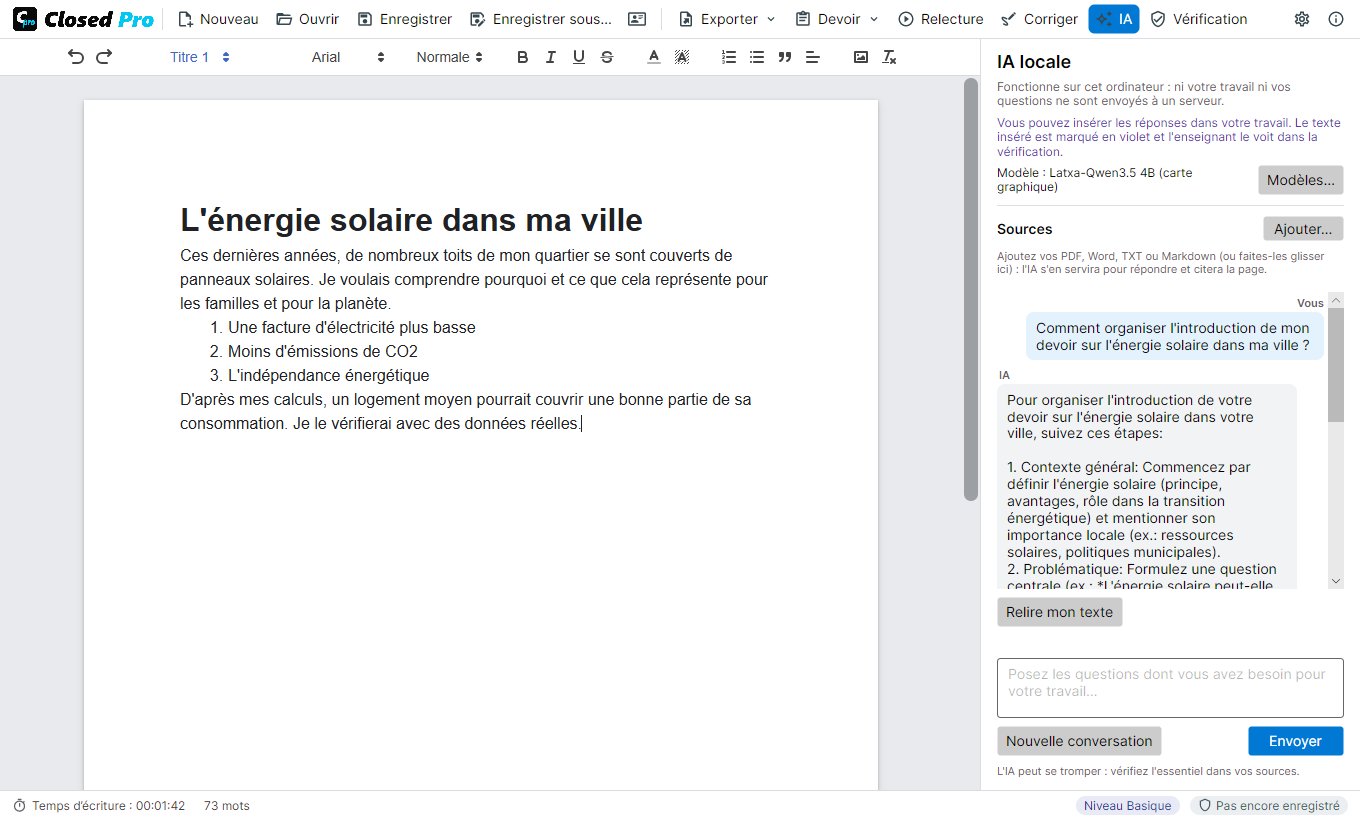Open the Vérification tab
The image size is (1360, 820).
click(x=1199, y=19)
